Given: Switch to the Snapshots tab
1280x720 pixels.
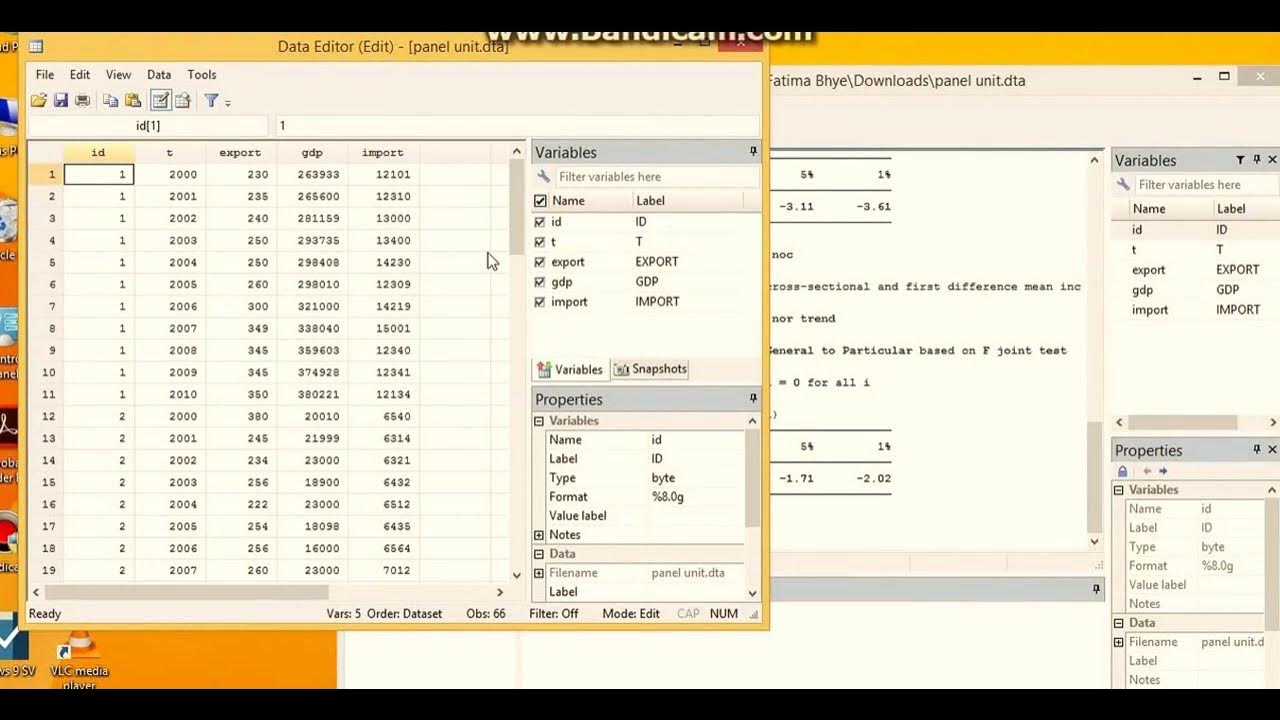Looking at the screenshot, I should 650,369.
